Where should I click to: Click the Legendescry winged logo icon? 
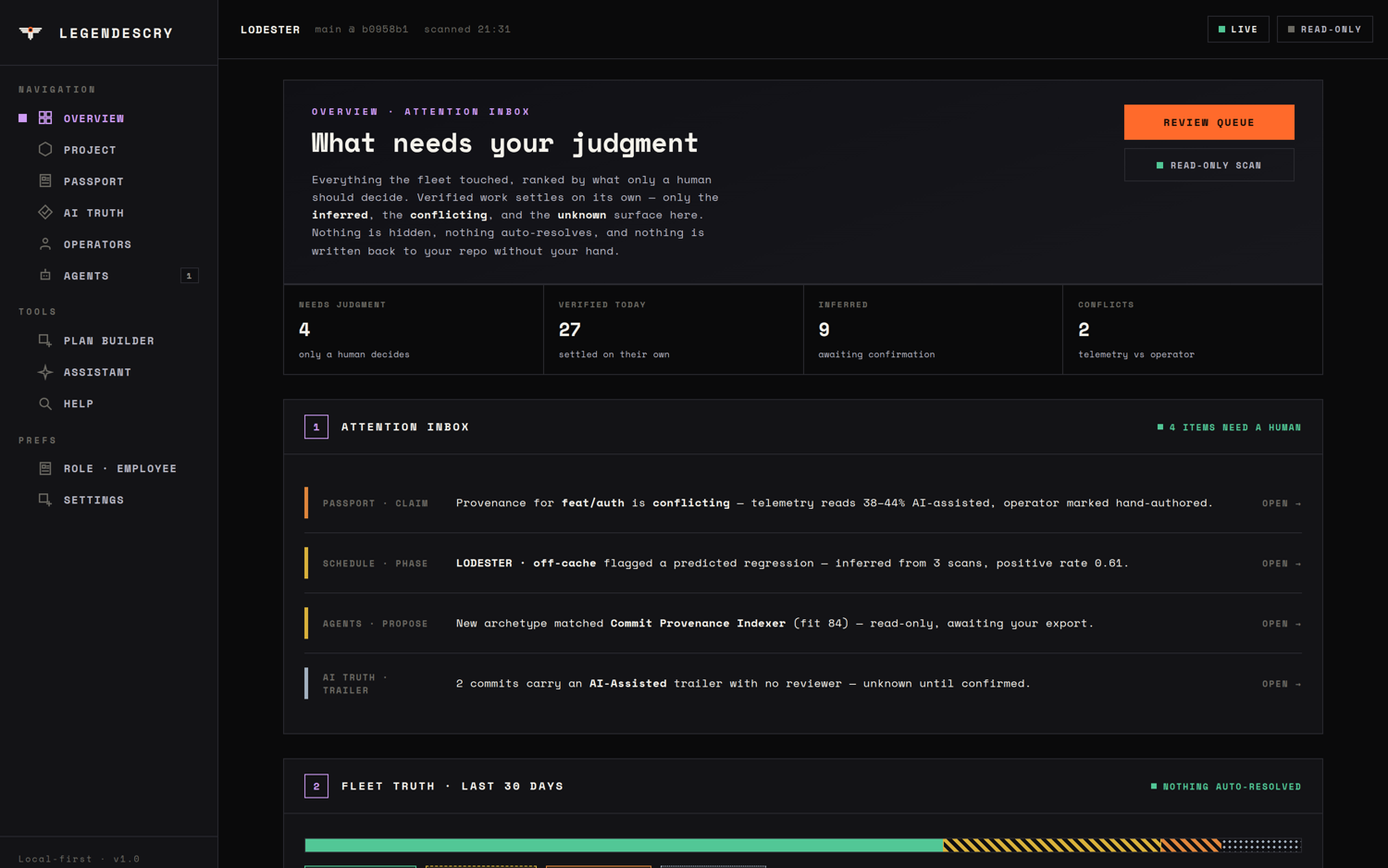[31, 32]
